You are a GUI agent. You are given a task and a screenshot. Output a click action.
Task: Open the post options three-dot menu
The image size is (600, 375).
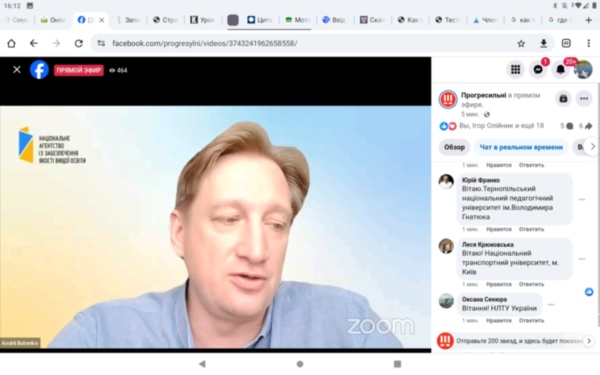pyautogui.click(x=584, y=99)
